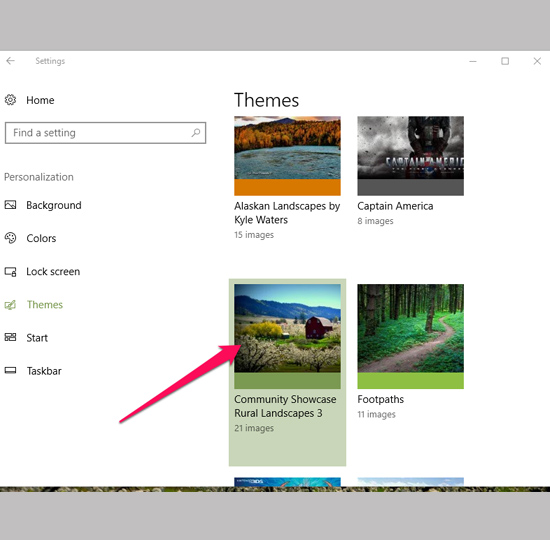Screen dimensions: 550x540
Task: Minimize the Settings window
Action: [x=473, y=61]
